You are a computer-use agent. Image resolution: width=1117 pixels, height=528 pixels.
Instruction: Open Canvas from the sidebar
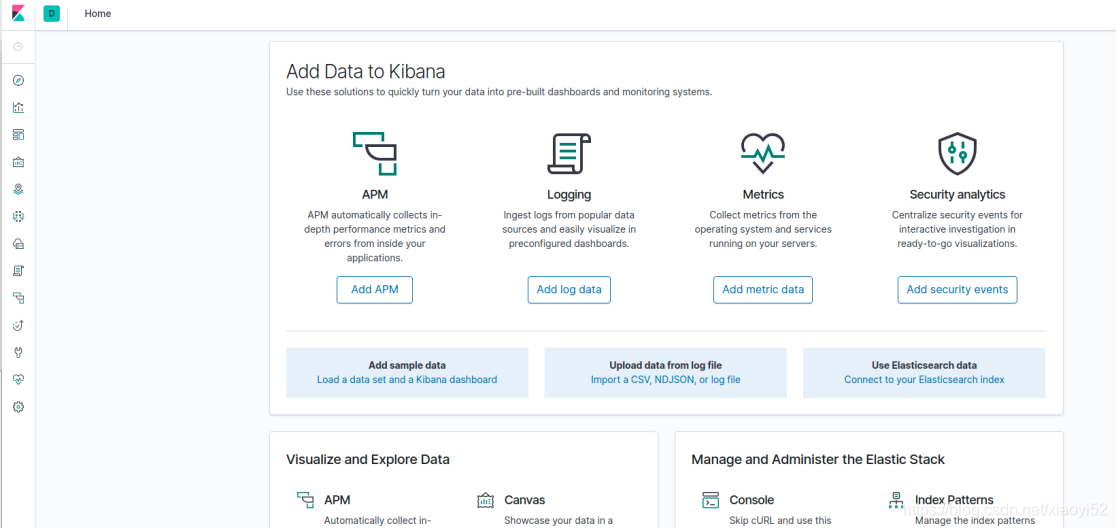pyautogui.click(x=19, y=162)
